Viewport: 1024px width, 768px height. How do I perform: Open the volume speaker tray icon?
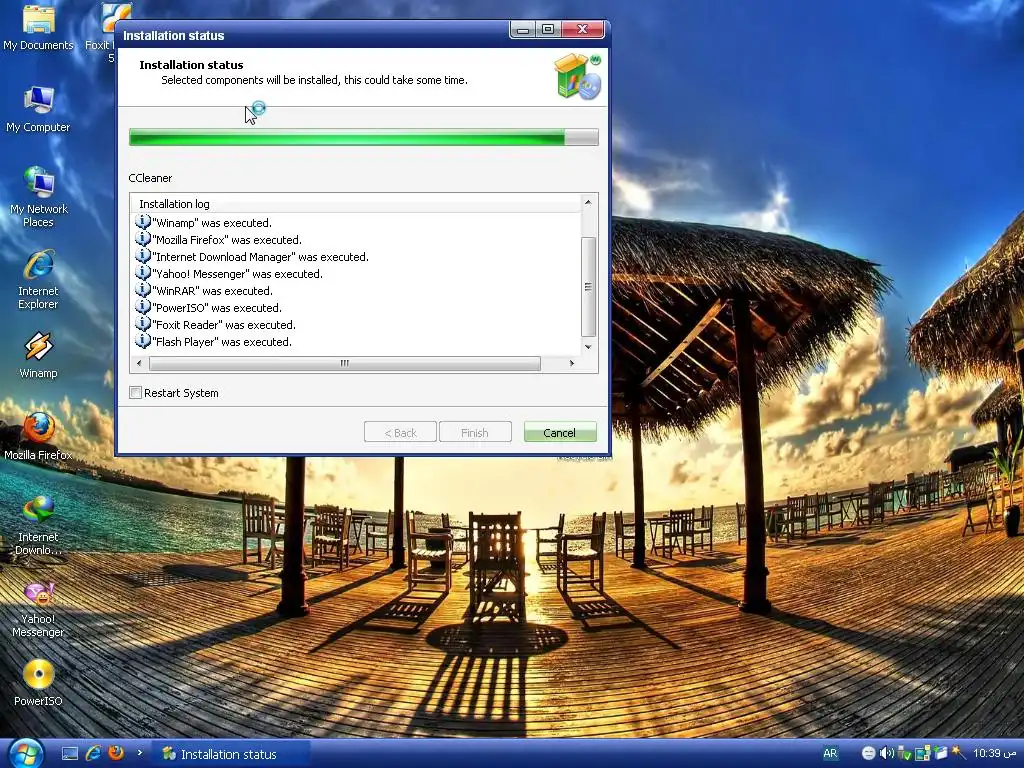pyautogui.click(x=886, y=754)
